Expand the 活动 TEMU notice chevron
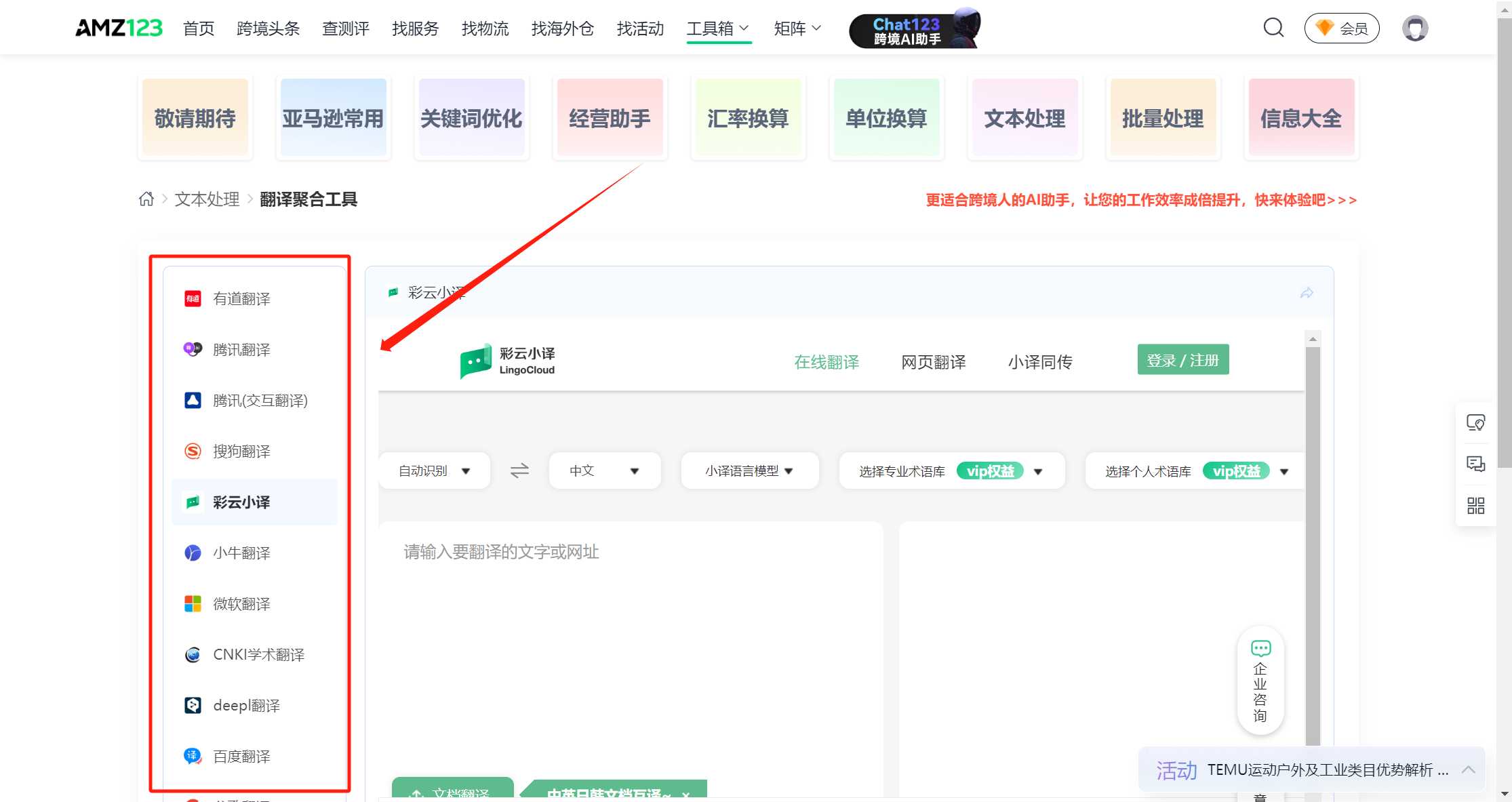This screenshot has width=1512, height=802. (x=1468, y=769)
